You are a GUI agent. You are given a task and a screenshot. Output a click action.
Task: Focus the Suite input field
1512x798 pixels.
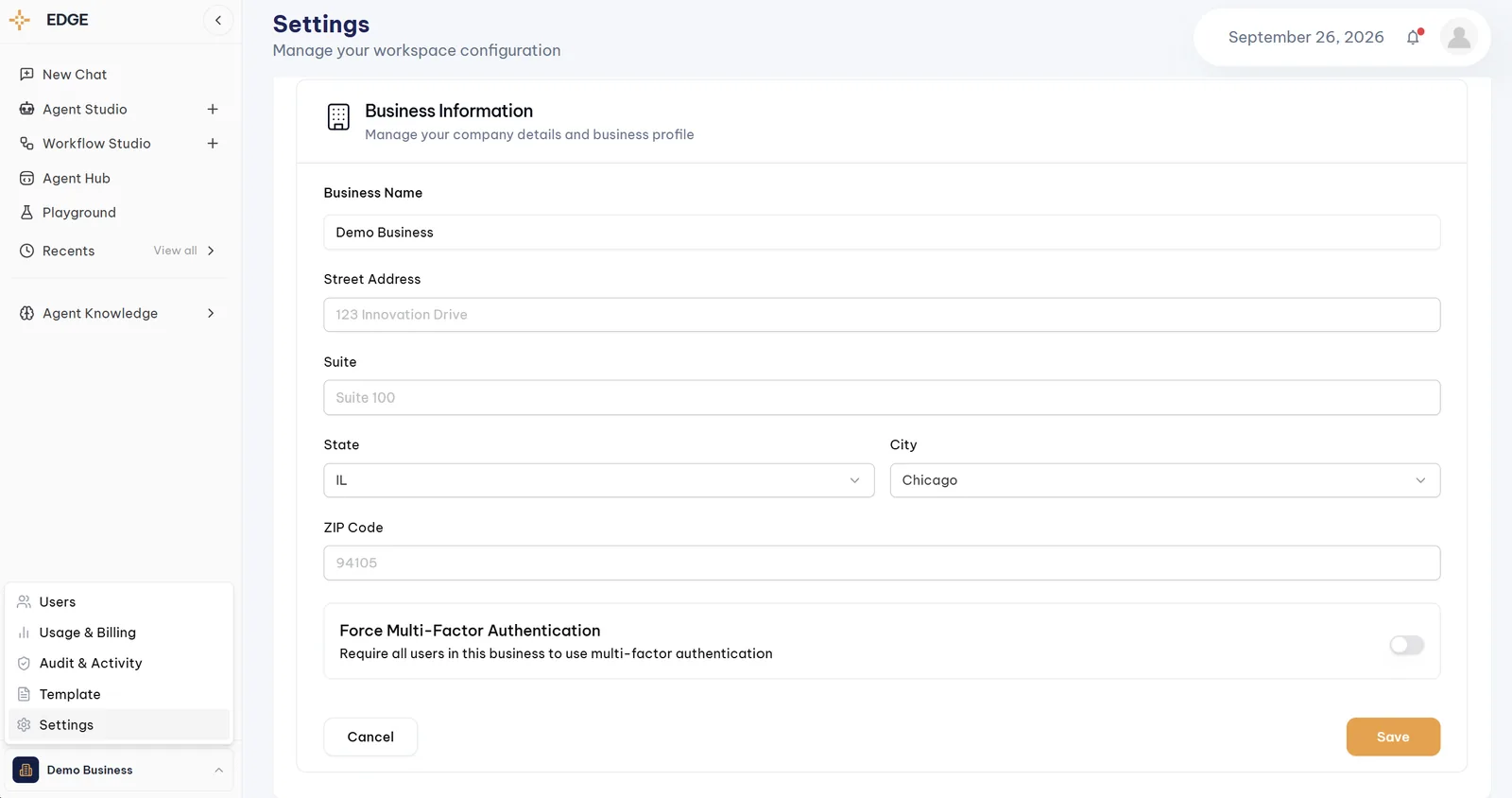point(882,397)
